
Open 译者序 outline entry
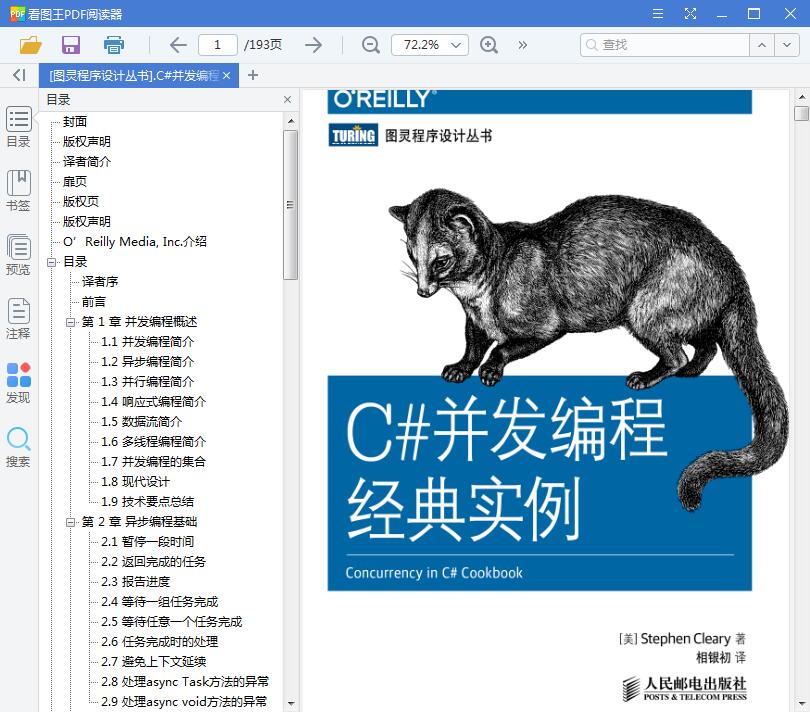point(100,282)
